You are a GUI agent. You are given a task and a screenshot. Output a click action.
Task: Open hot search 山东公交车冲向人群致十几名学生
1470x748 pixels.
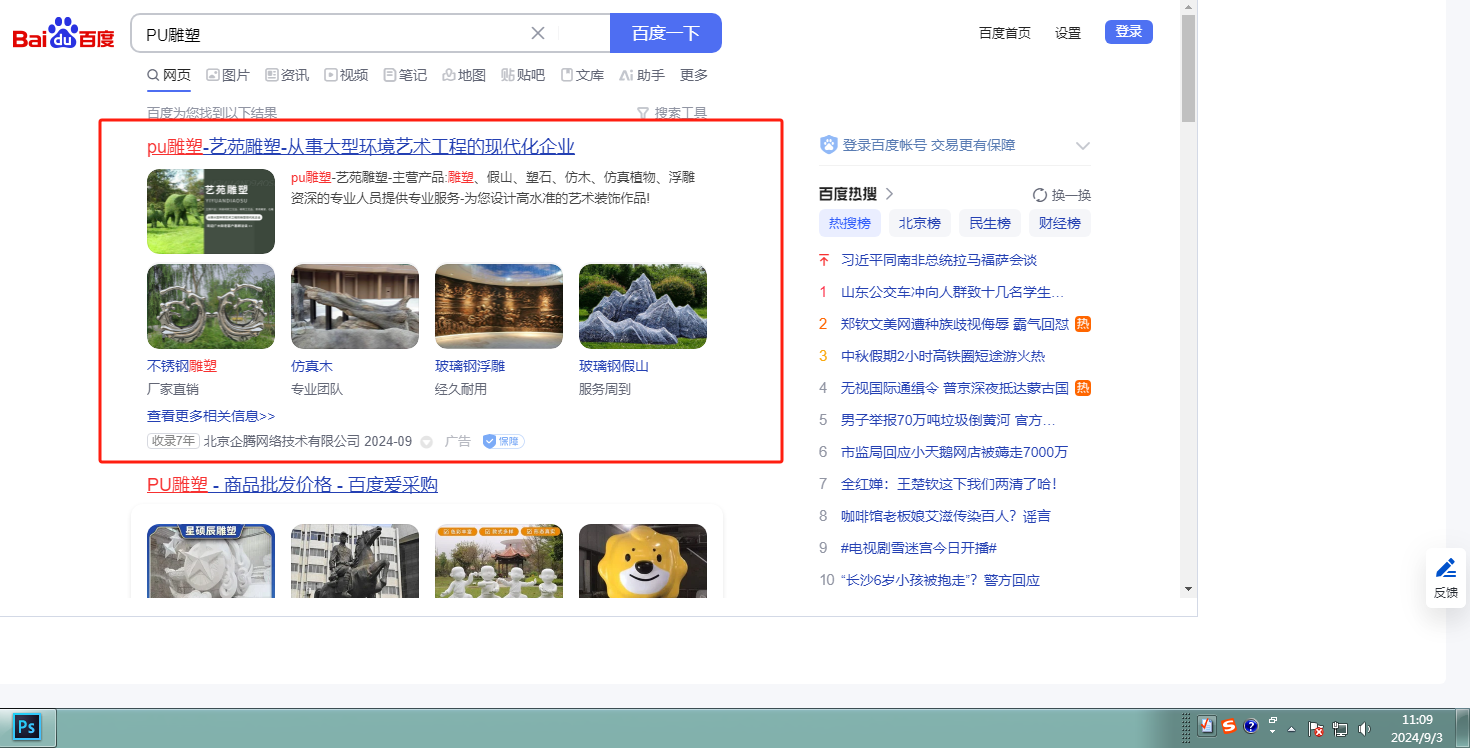coord(952,292)
